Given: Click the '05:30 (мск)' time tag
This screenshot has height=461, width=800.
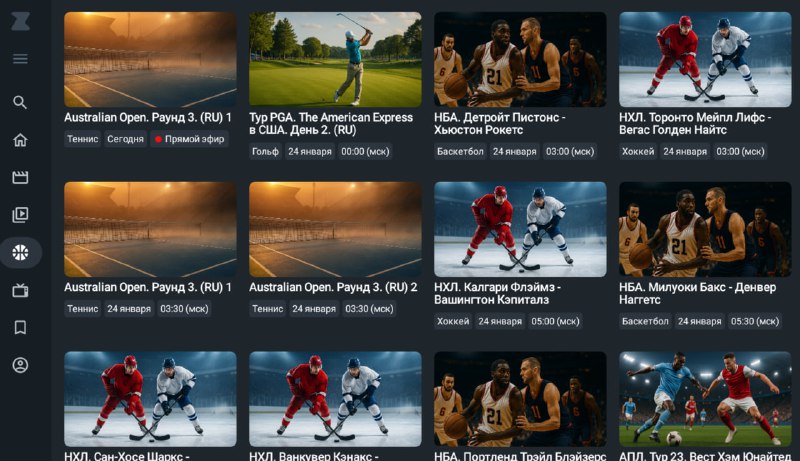Looking at the screenshot, I should 755,321.
